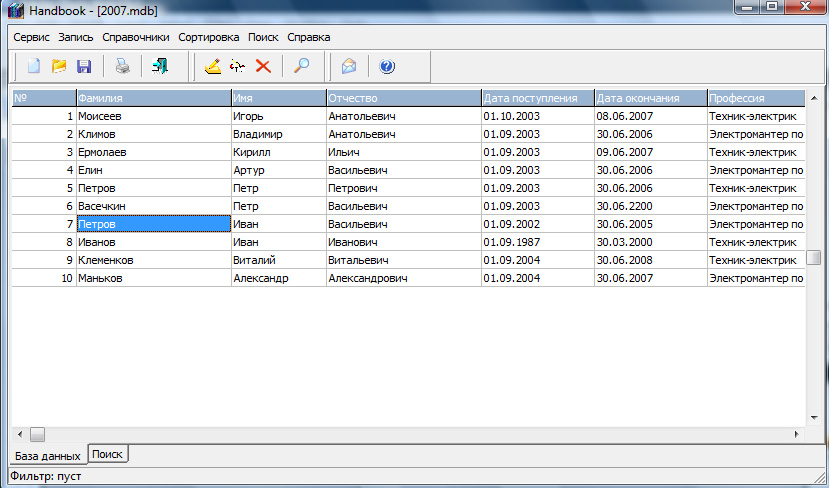Click the Exit door icon in the toolbar
The height and width of the screenshot is (488, 829).
pos(160,67)
